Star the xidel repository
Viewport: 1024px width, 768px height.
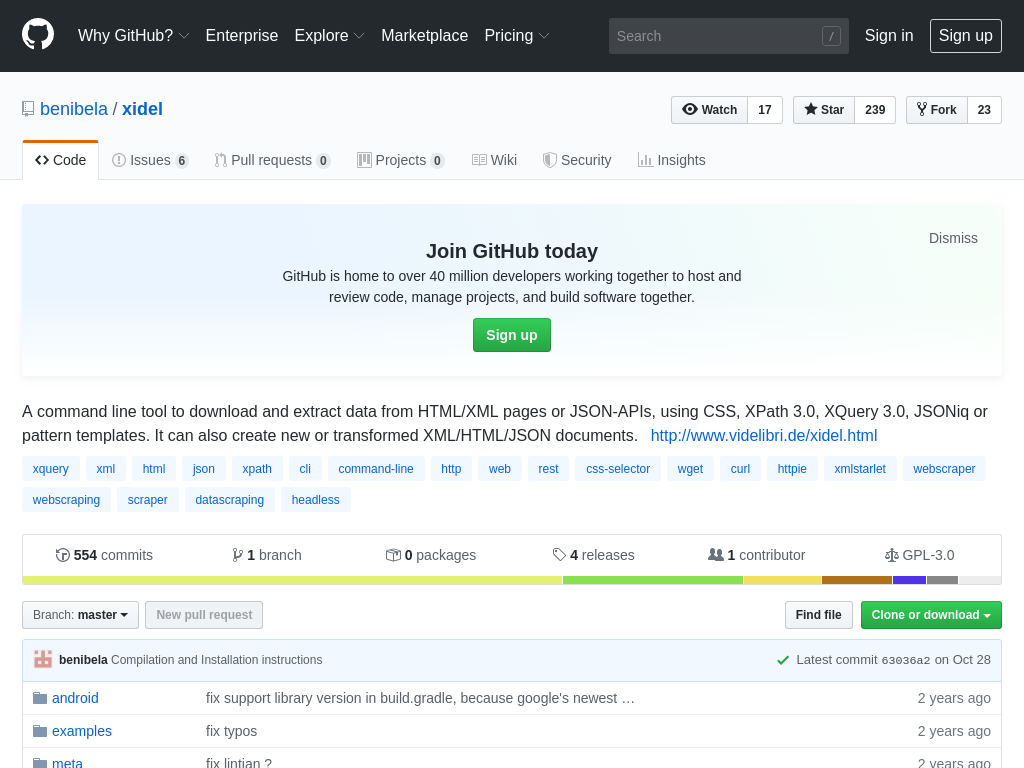pos(824,110)
